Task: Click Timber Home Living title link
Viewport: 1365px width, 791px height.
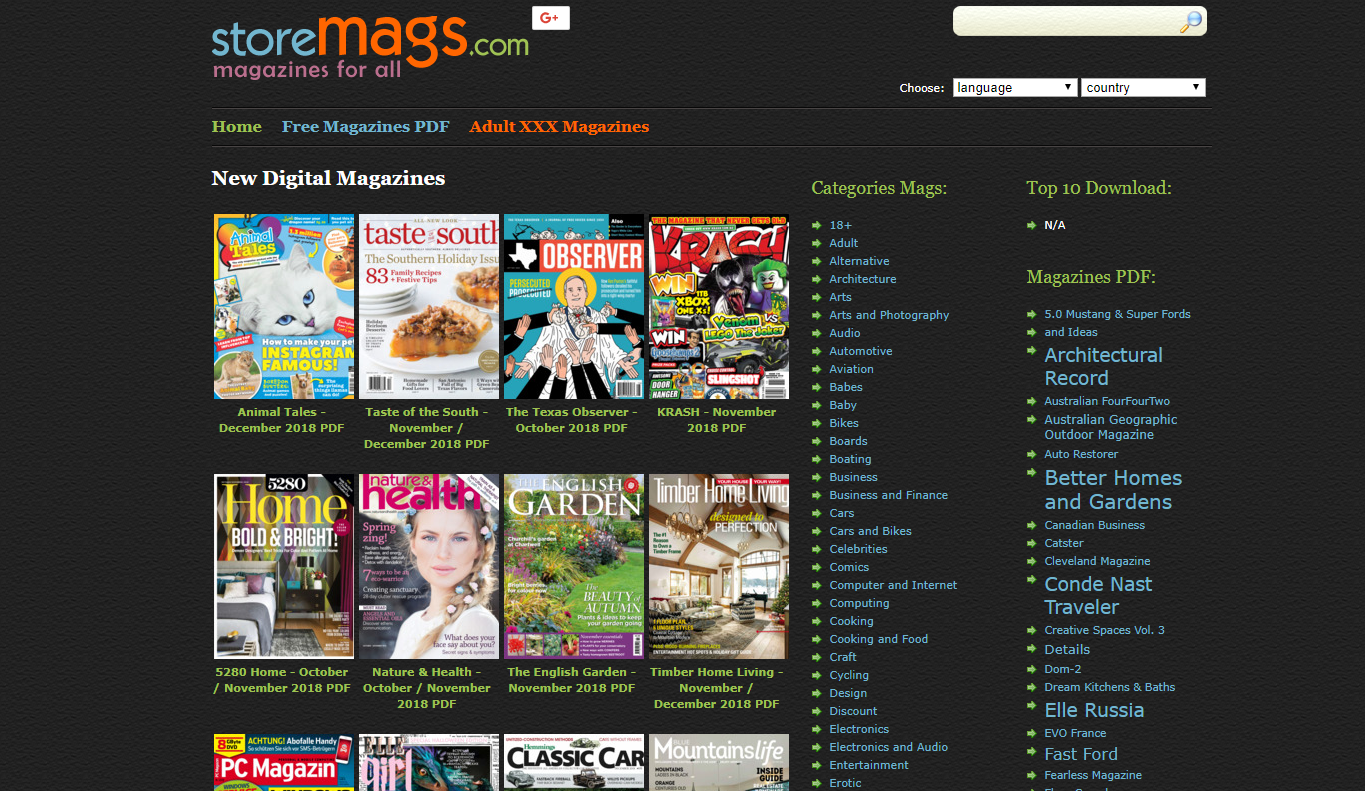Action: (x=717, y=688)
